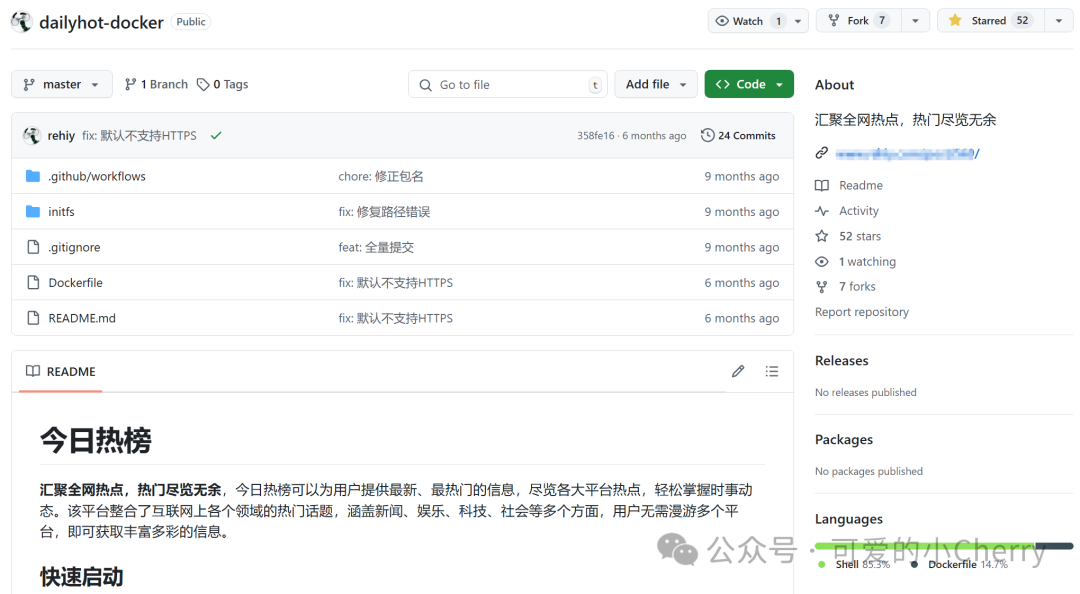
Task: Click the tag icon next to 0 Tags
Action: (202, 84)
